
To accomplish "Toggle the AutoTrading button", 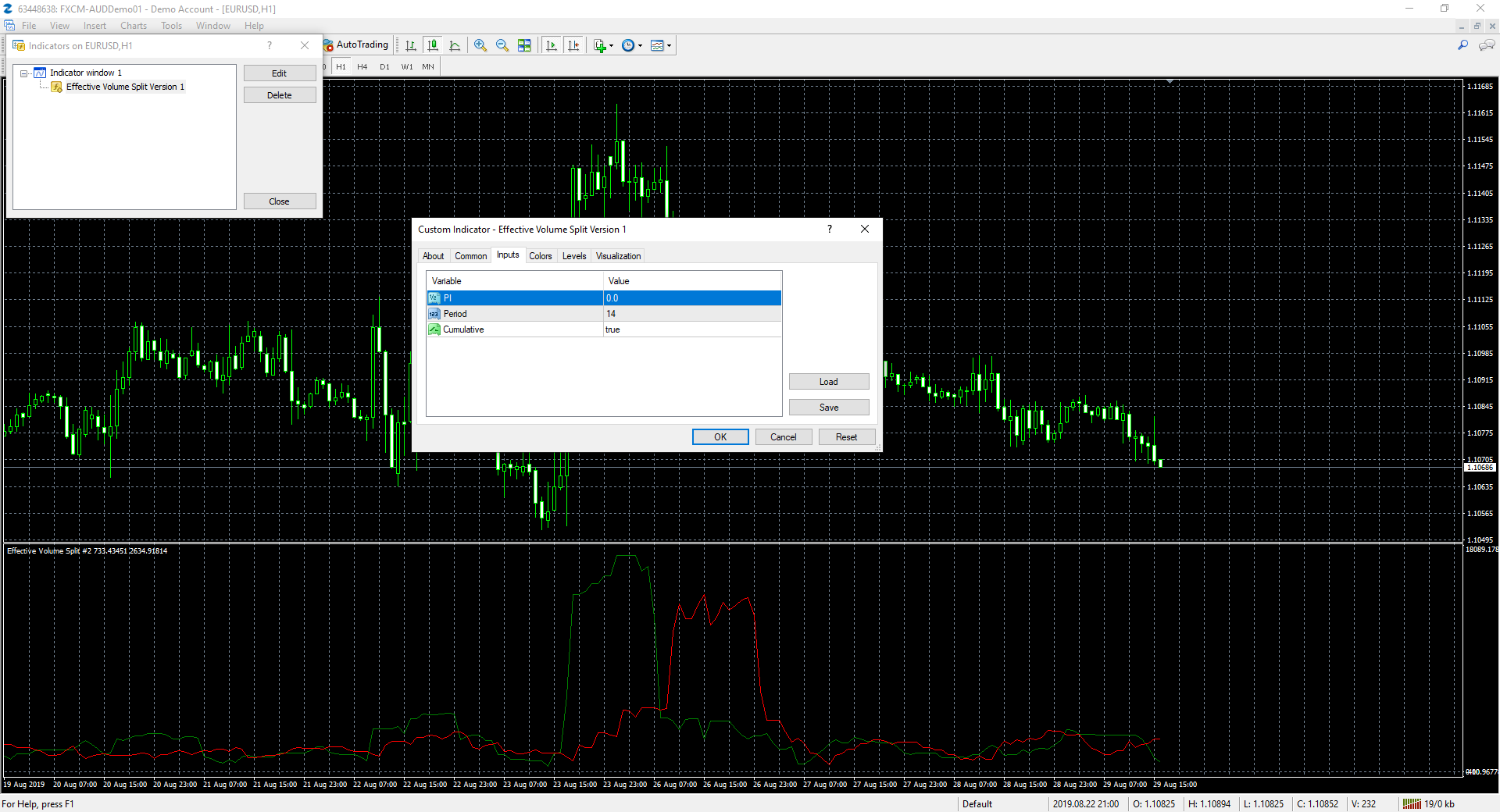I will coord(356,45).
